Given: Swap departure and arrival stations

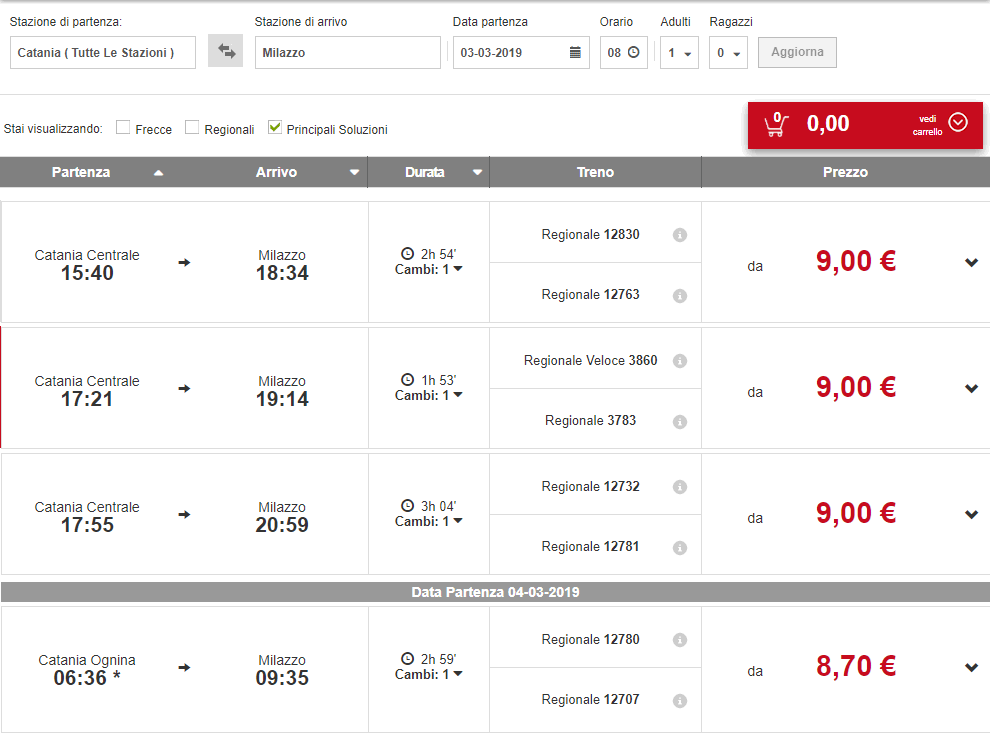Looking at the screenshot, I should [226, 51].
